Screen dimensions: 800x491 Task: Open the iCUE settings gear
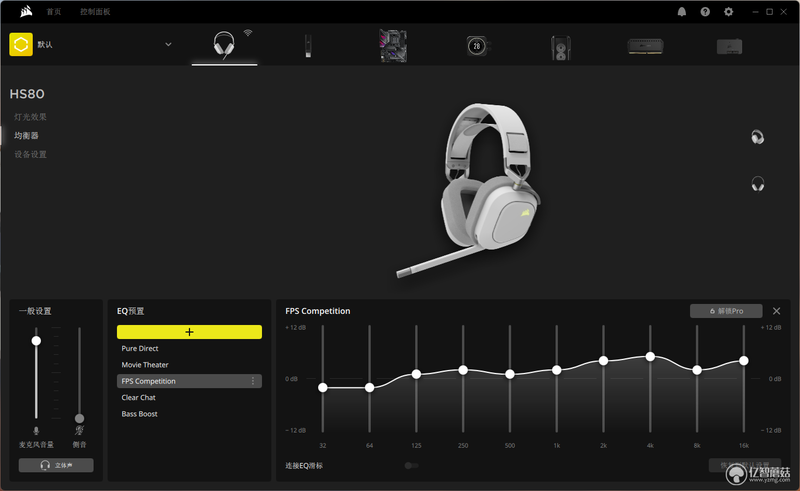pyautogui.click(x=729, y=12)
